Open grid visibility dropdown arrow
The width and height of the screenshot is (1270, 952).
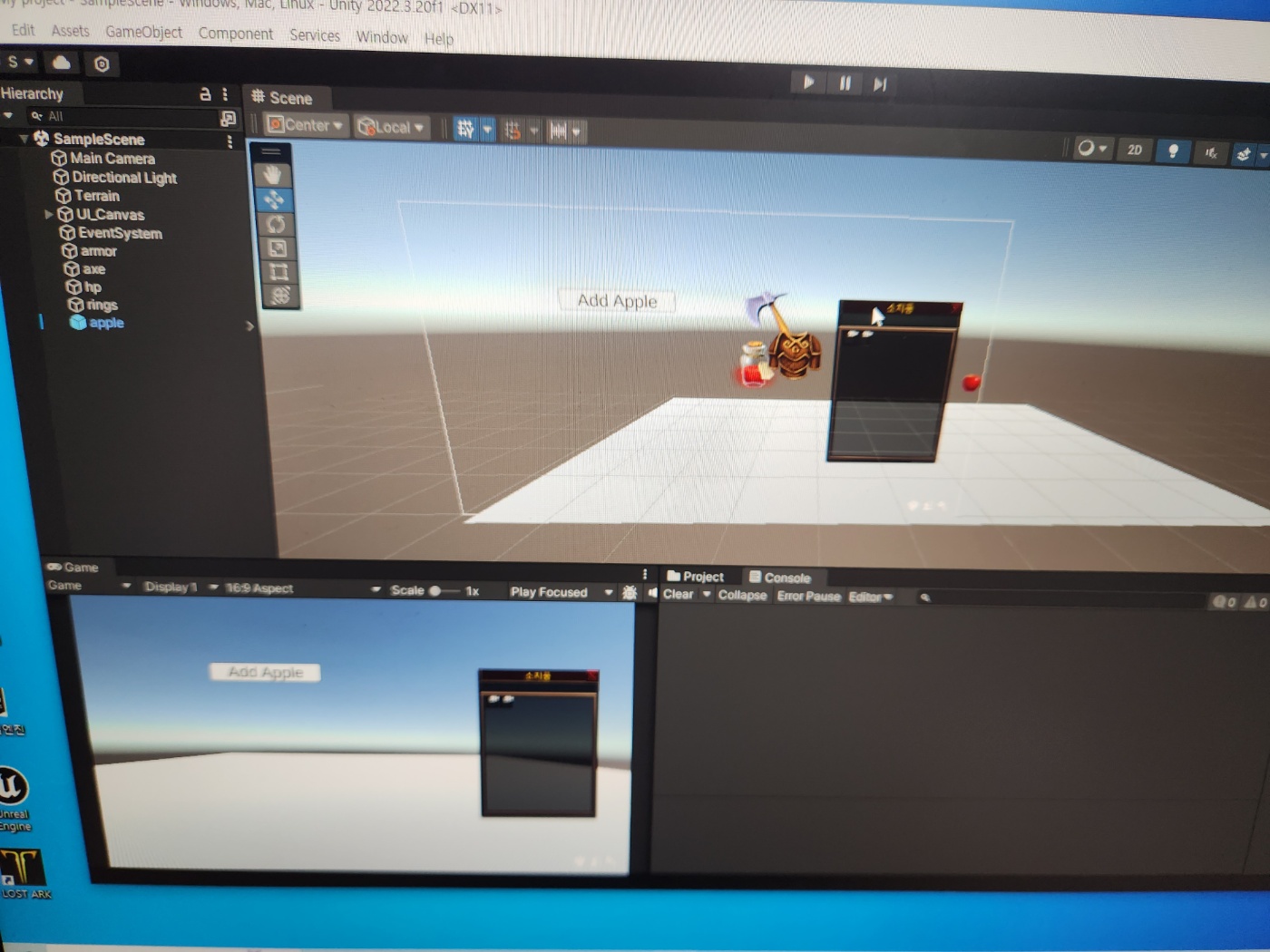487,130
